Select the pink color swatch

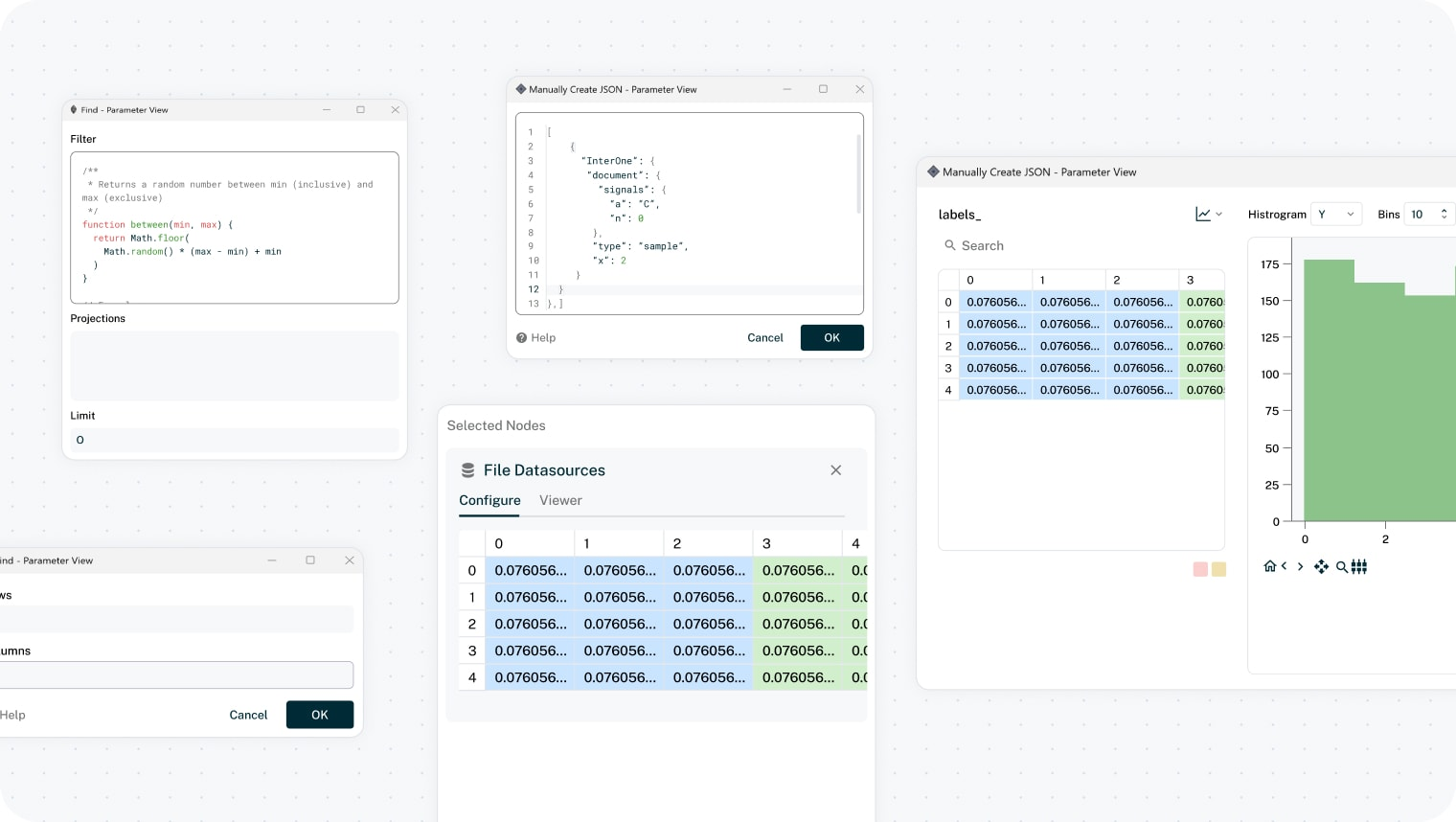coord(1200,569)
